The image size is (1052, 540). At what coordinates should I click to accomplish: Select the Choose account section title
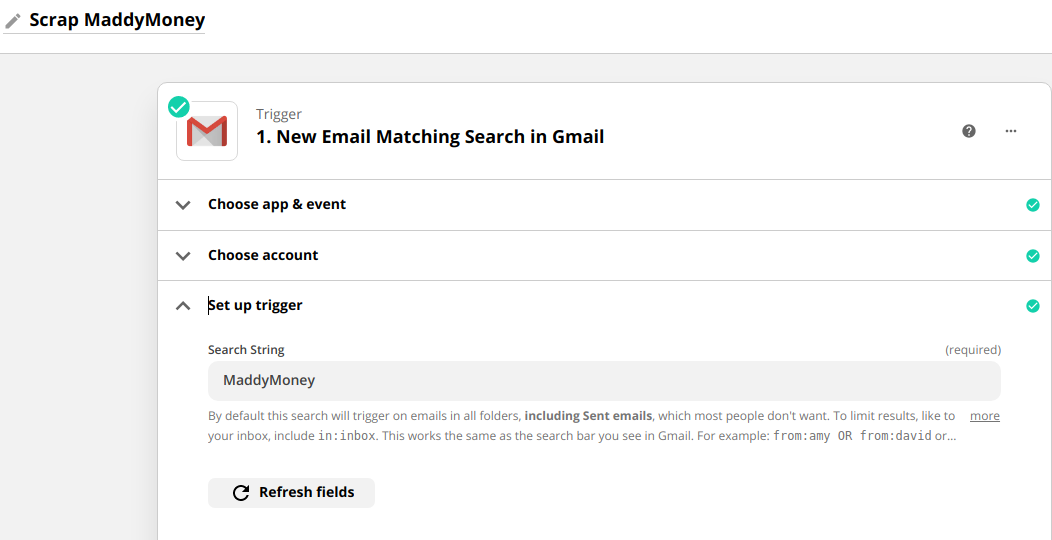[x=263, y=255]
